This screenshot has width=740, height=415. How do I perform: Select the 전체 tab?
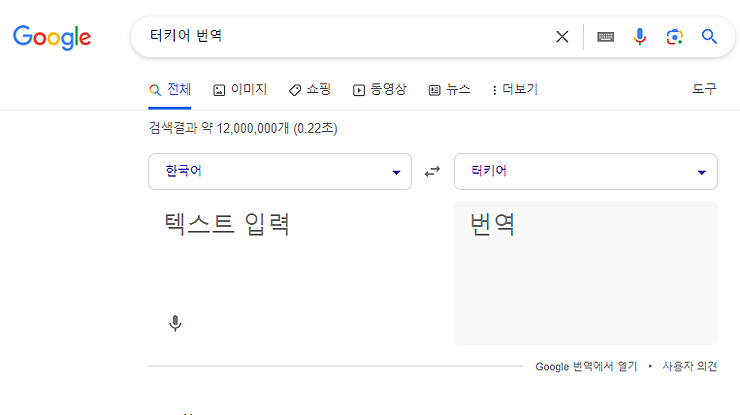click(170, 89)
